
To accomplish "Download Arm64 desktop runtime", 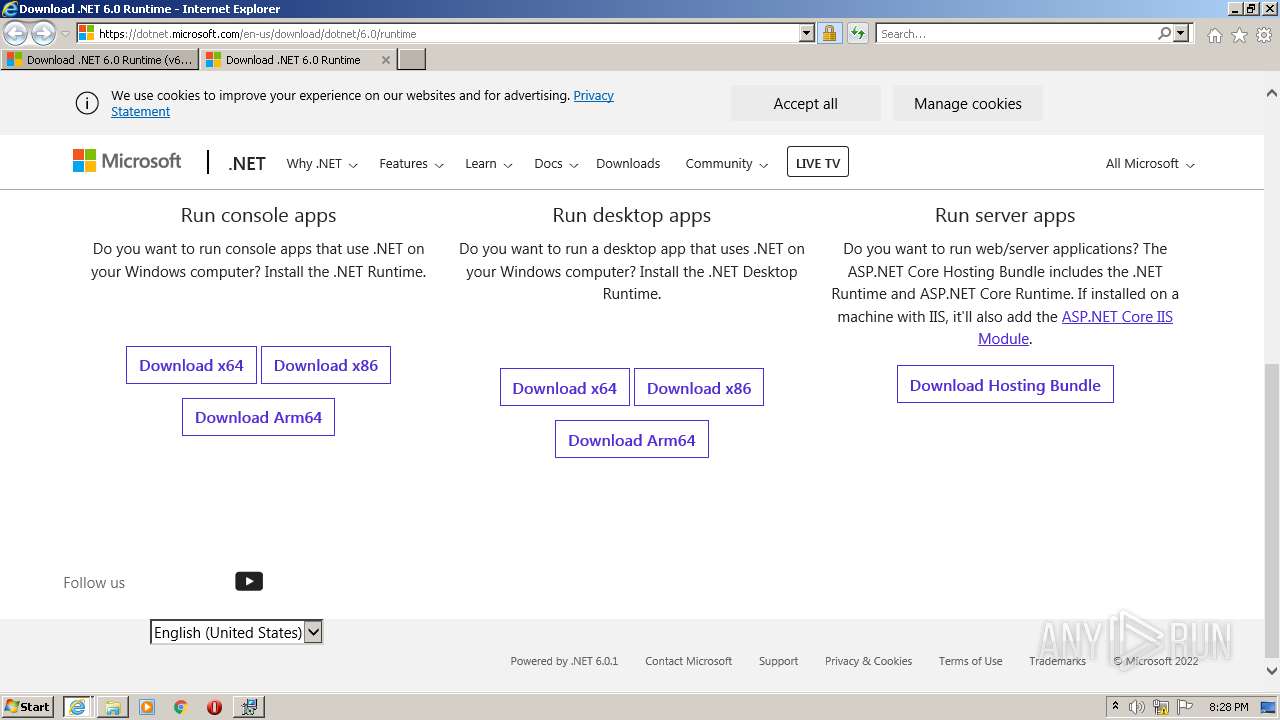I will click(632, 439).
